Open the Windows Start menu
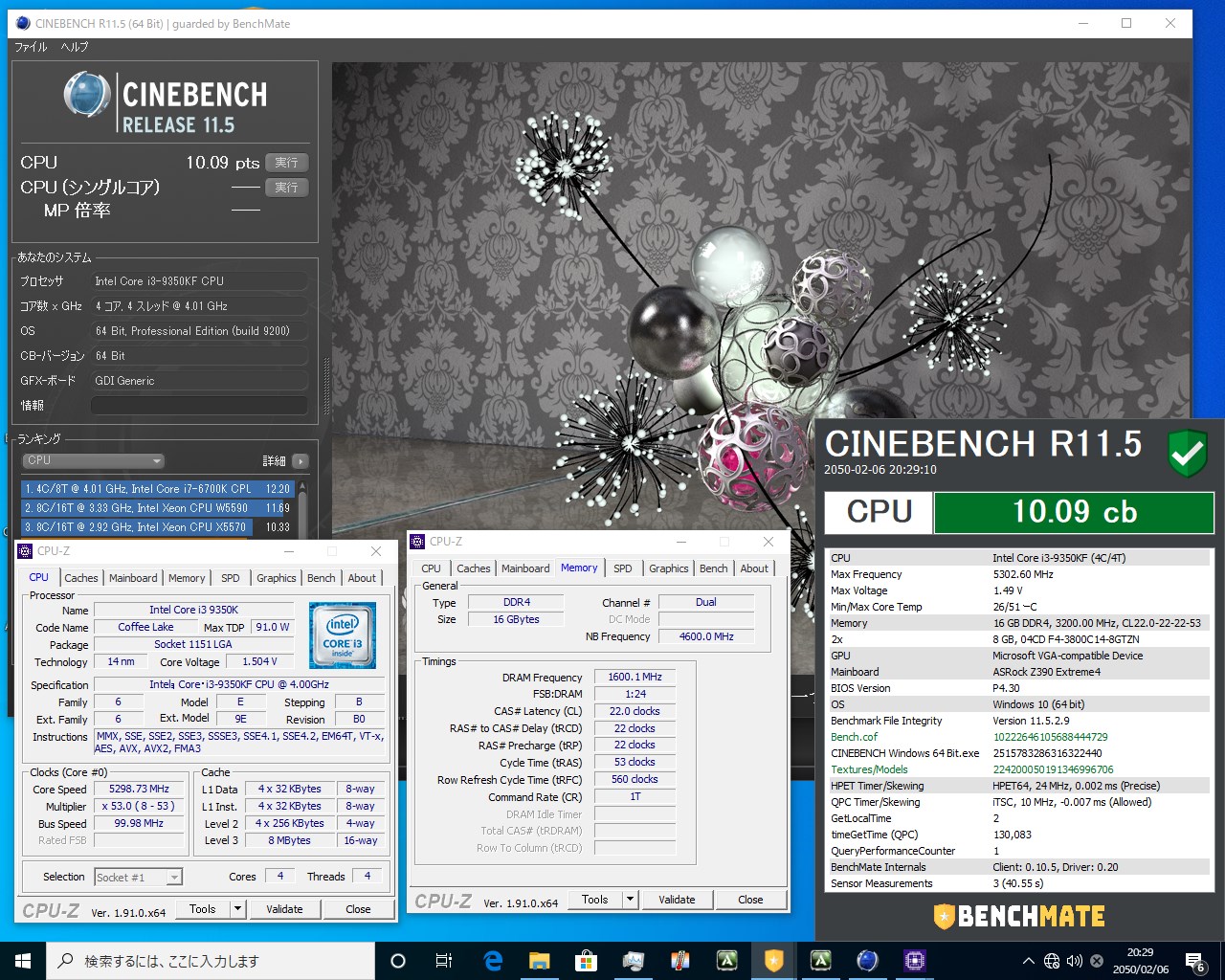1225x980 pixels. coord(23,961)
